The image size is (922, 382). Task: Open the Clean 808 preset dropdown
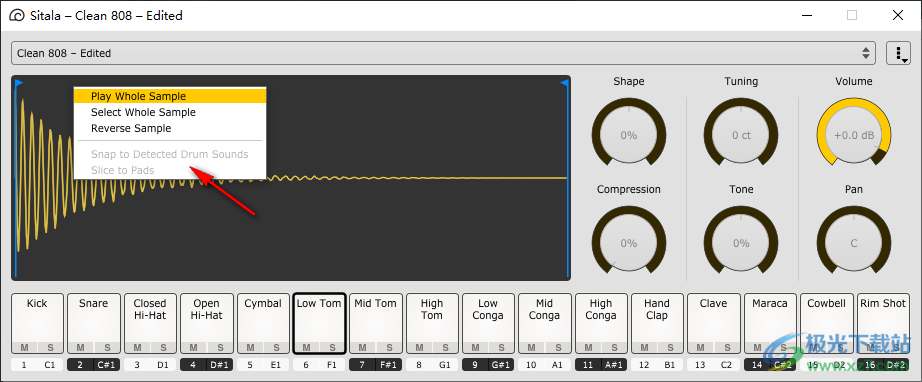point(443,53)
